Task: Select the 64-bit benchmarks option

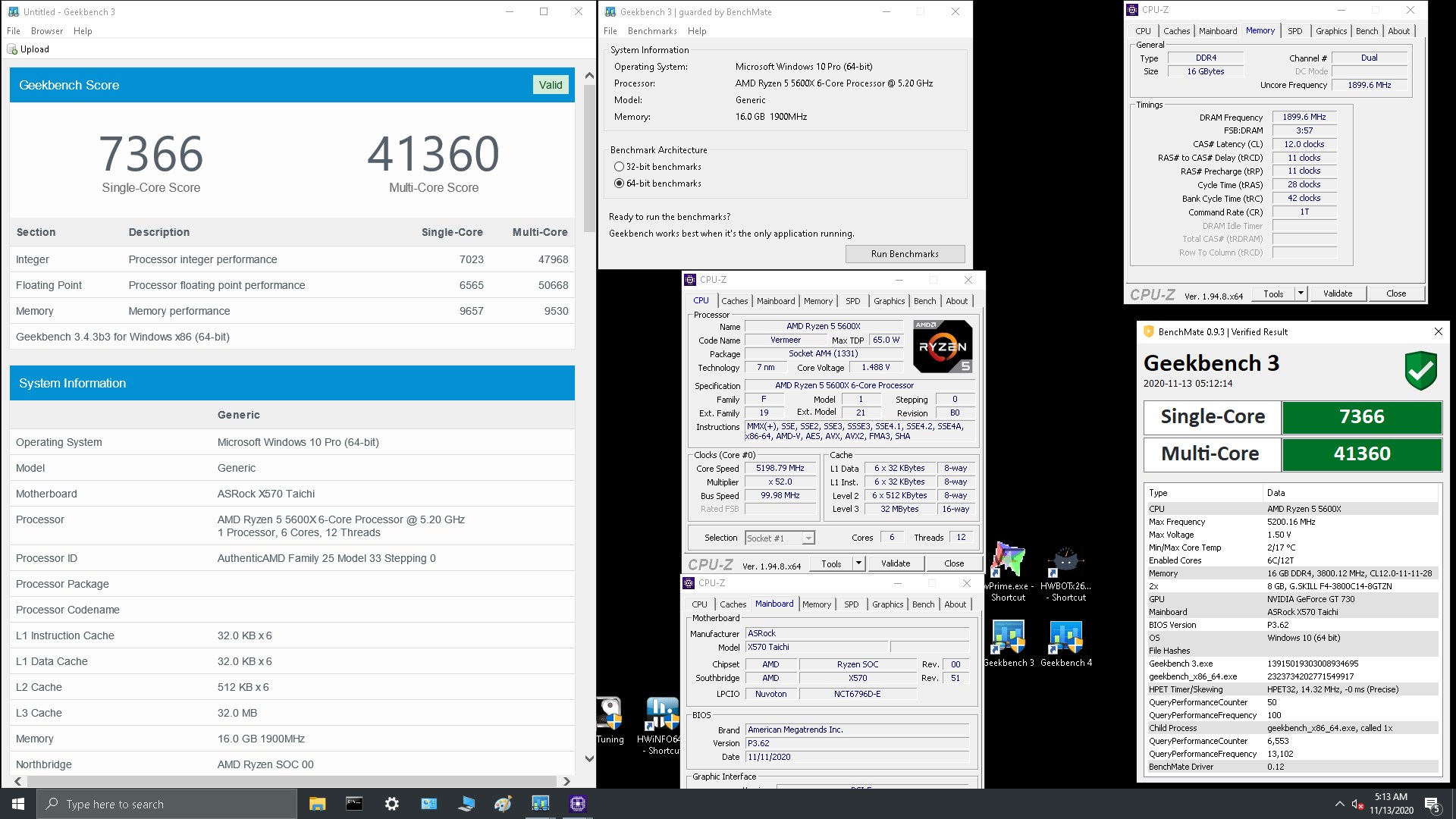Action: (619, 184)
